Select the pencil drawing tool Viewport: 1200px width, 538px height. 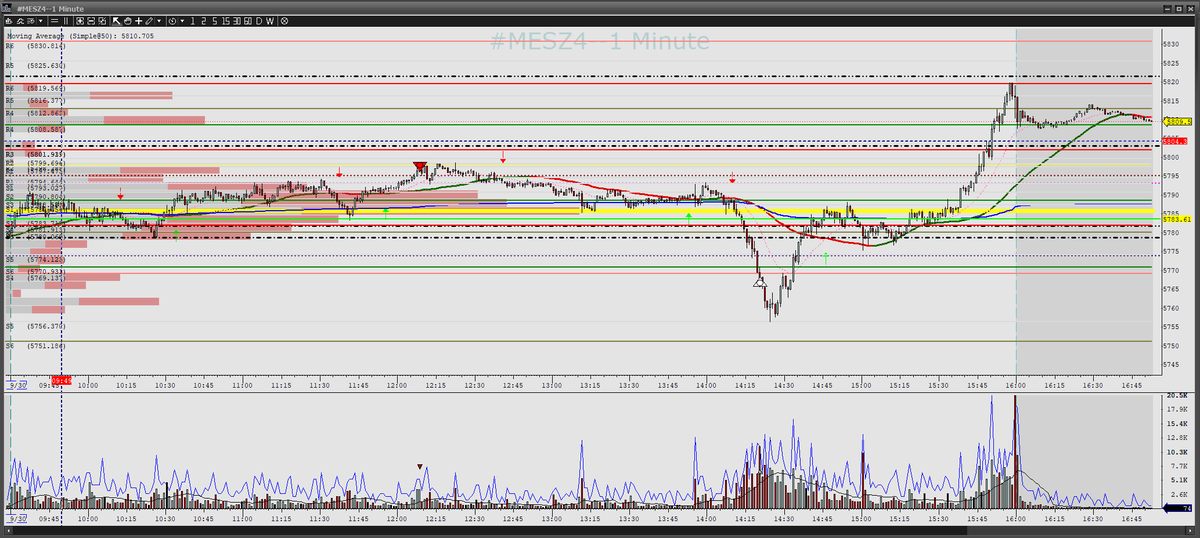click(x=149, y=21)
